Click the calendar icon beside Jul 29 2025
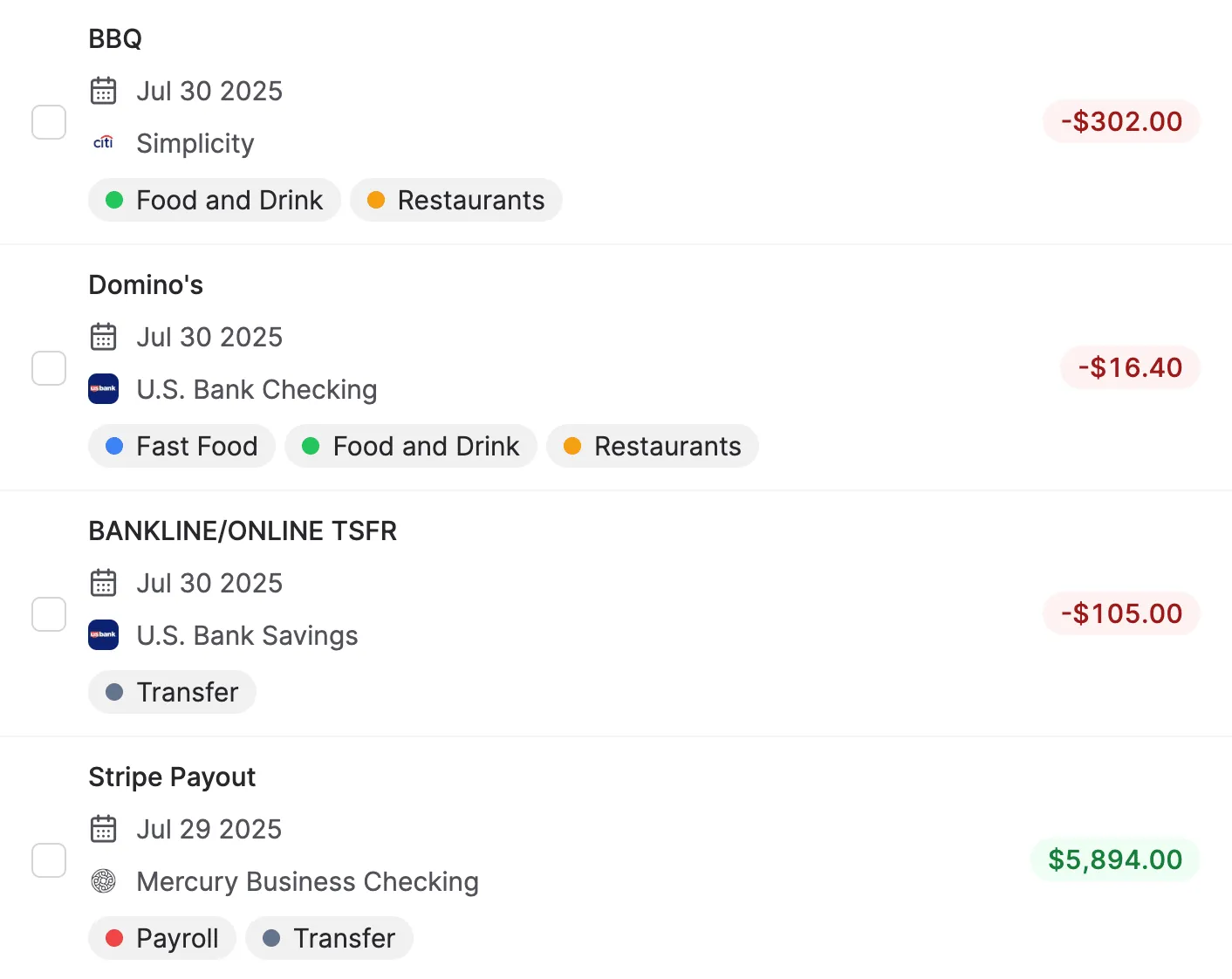The height and width of the screenshot is (979, 1232). [x=104, y=829]
